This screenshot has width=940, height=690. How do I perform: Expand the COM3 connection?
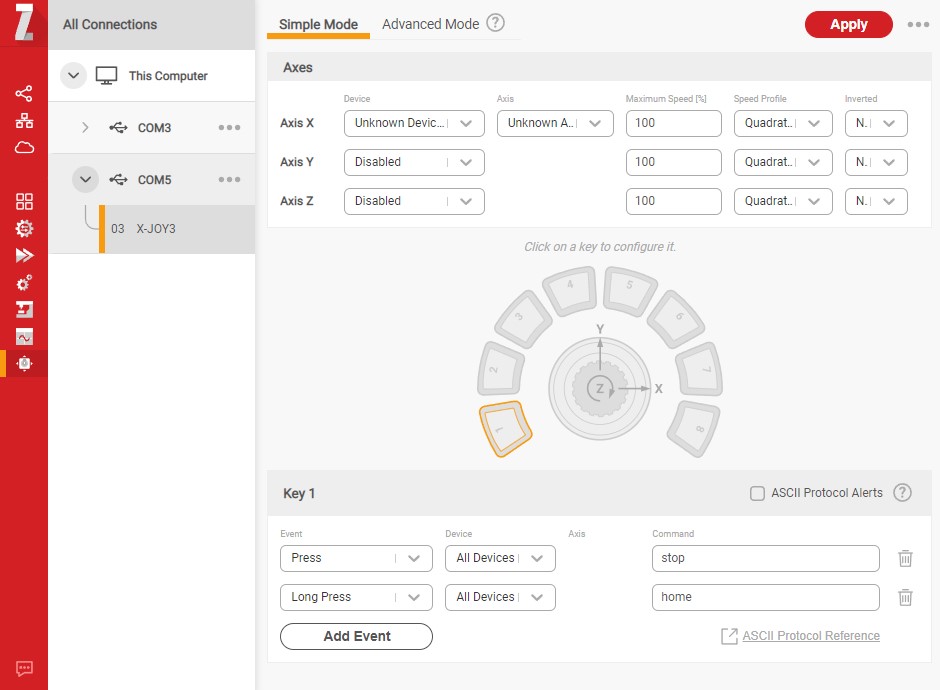pos(85,128)
